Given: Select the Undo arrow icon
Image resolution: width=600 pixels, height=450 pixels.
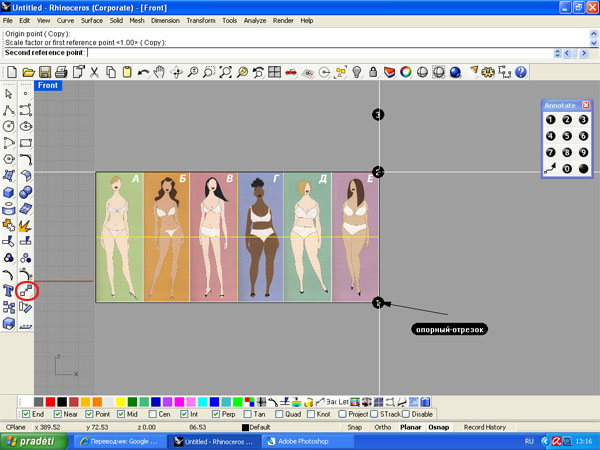Looking at the screenshot, I should tap(143, 72).
